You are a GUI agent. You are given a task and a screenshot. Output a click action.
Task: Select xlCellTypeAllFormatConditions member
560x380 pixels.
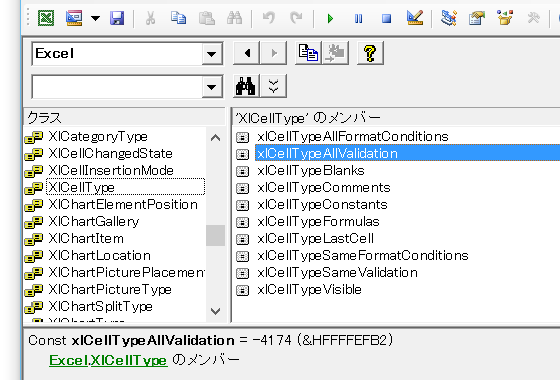[352, 137]
